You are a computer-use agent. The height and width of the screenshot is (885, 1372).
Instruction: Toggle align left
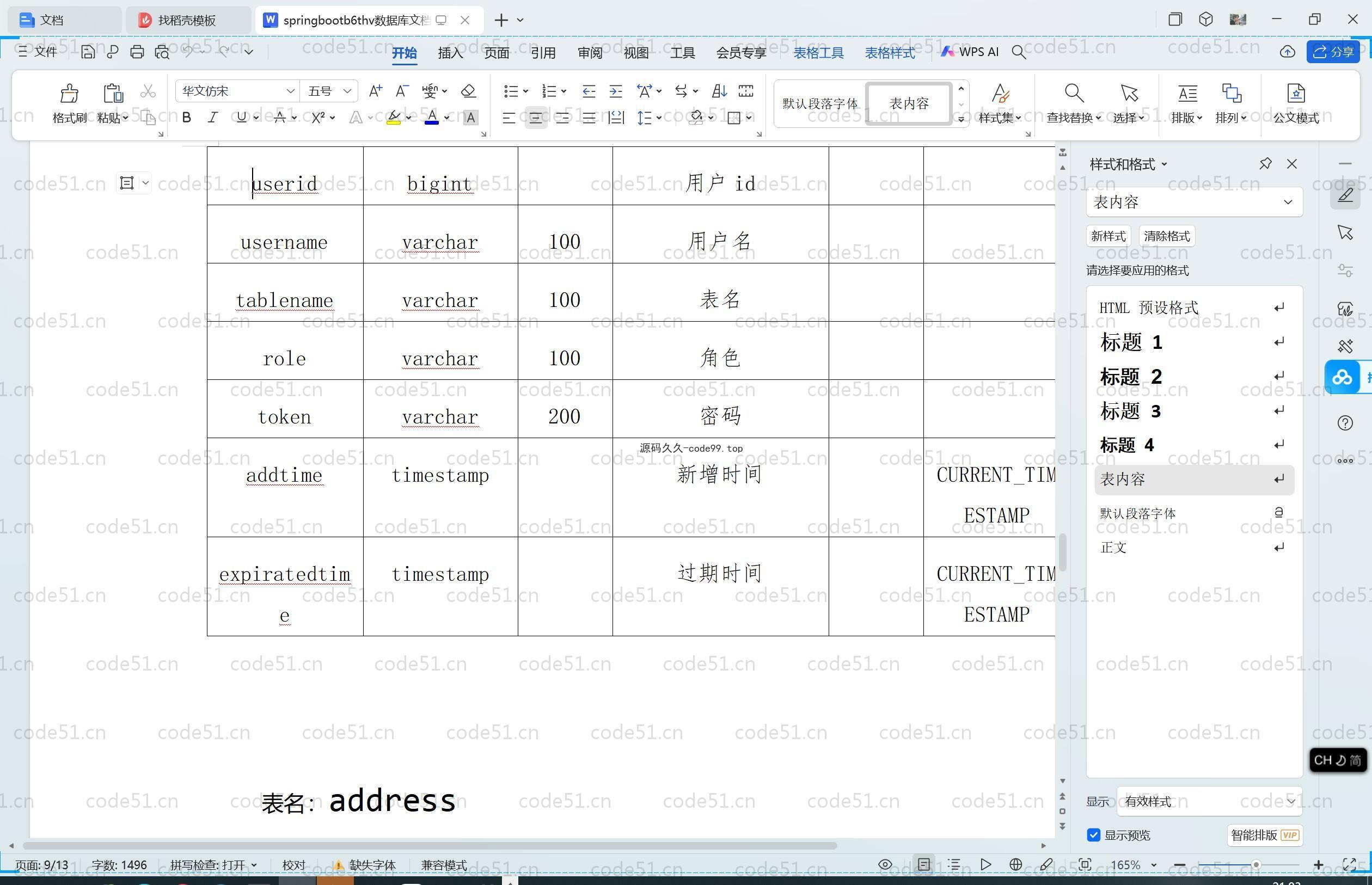tap(509, 118)
